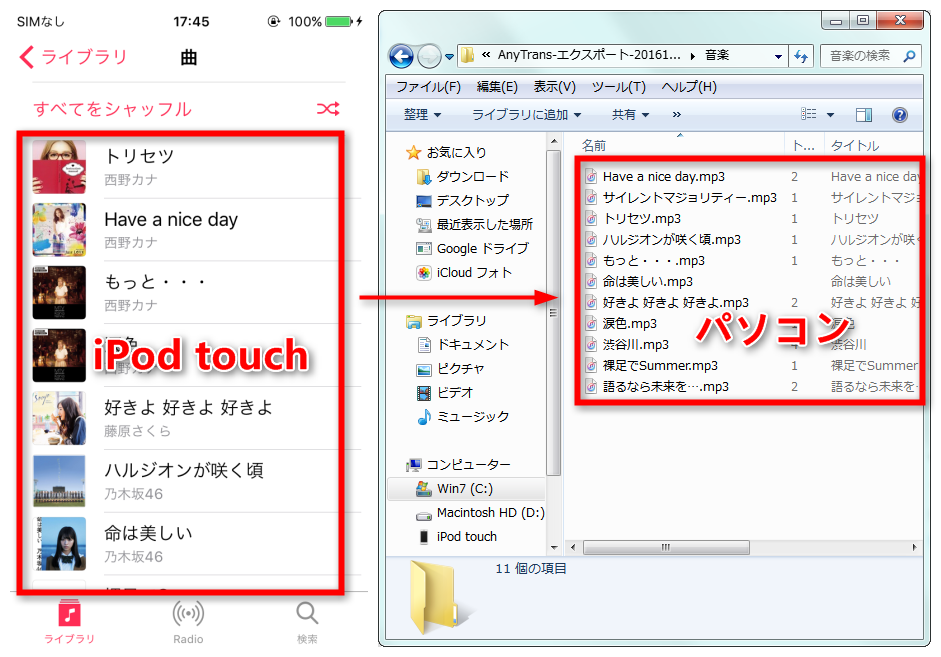This screenshot has height=657, width=941.
Task: Tap the shuffle icon beside すべてをシャッフル
Action: coord(328,109)
